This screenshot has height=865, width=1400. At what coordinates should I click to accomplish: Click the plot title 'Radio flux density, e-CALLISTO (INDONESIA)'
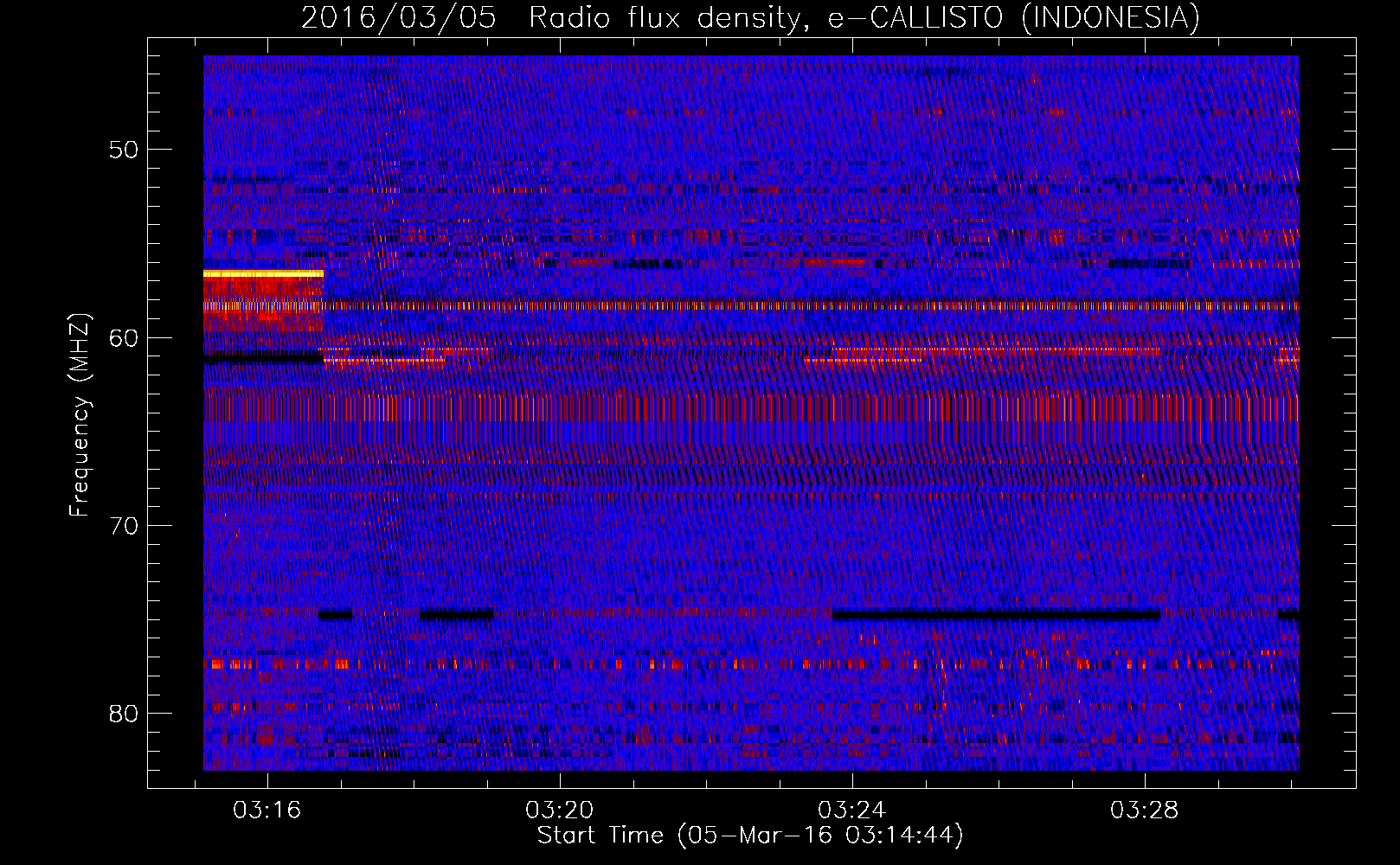tap(864, 17)
